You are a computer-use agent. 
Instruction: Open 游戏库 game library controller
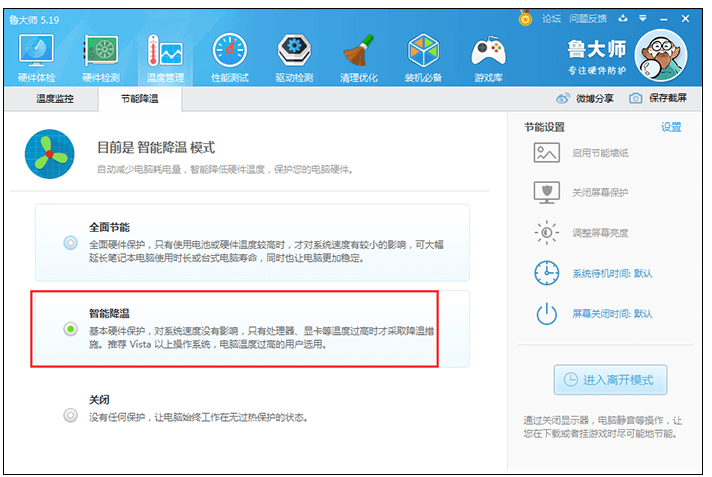coord(488,59)
